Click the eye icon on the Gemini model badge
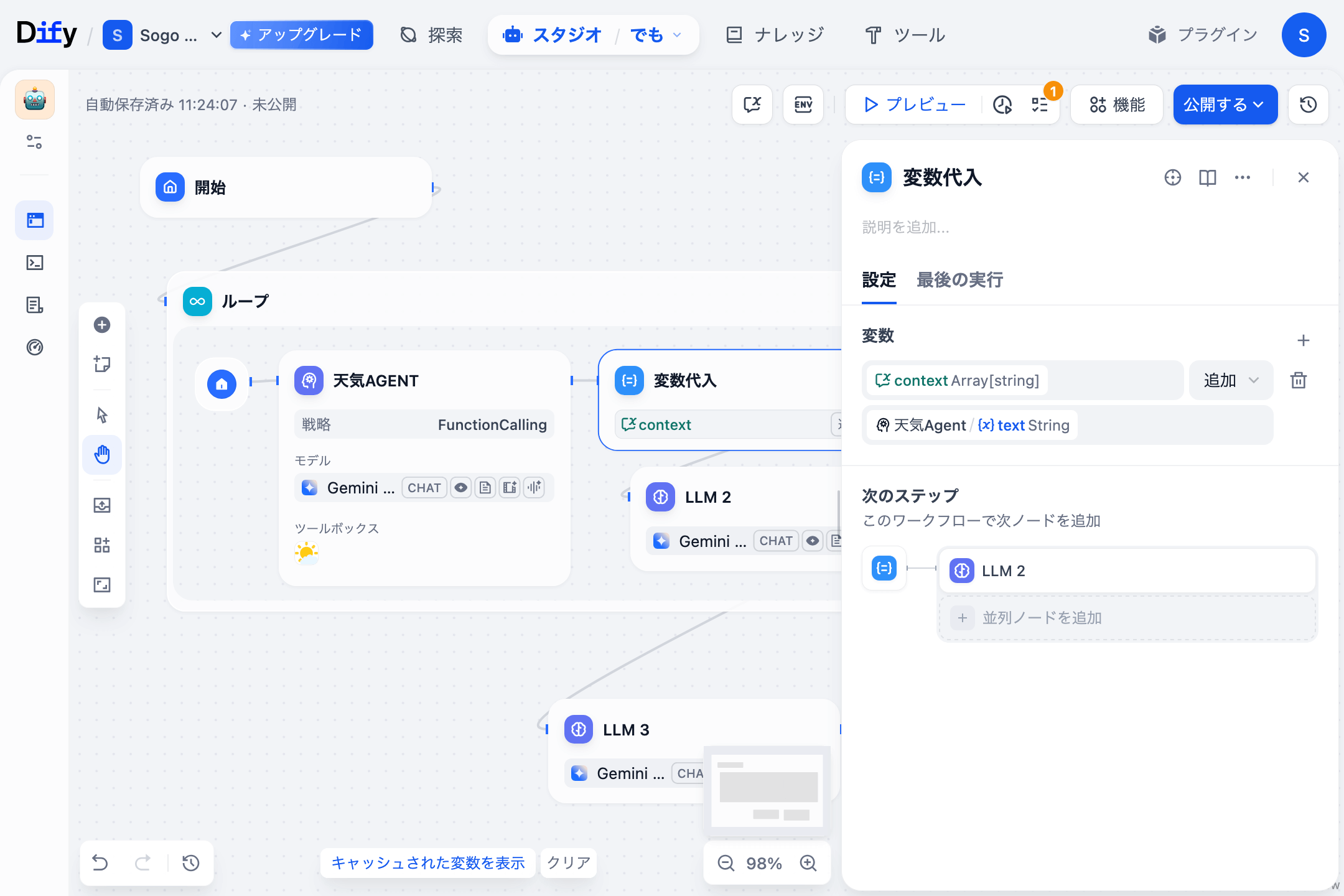Viewport: 1344px width, 896px height. click(460, 487)
